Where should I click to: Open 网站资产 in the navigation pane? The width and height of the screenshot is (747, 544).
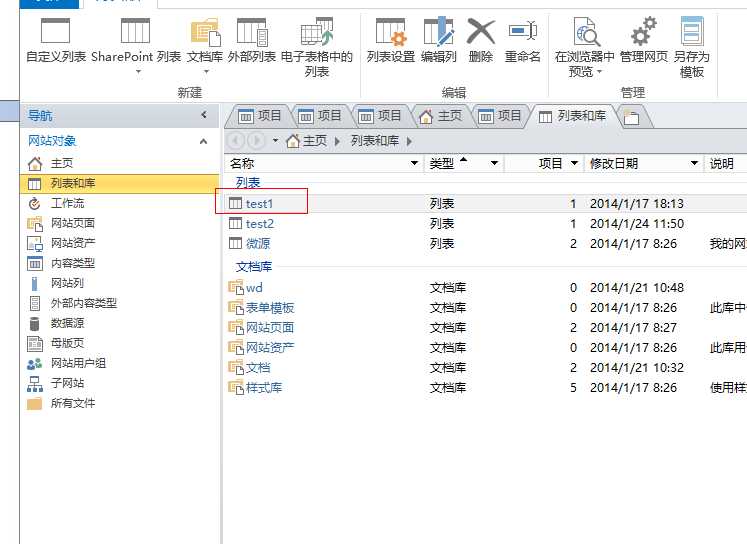(x=119, y=243)
